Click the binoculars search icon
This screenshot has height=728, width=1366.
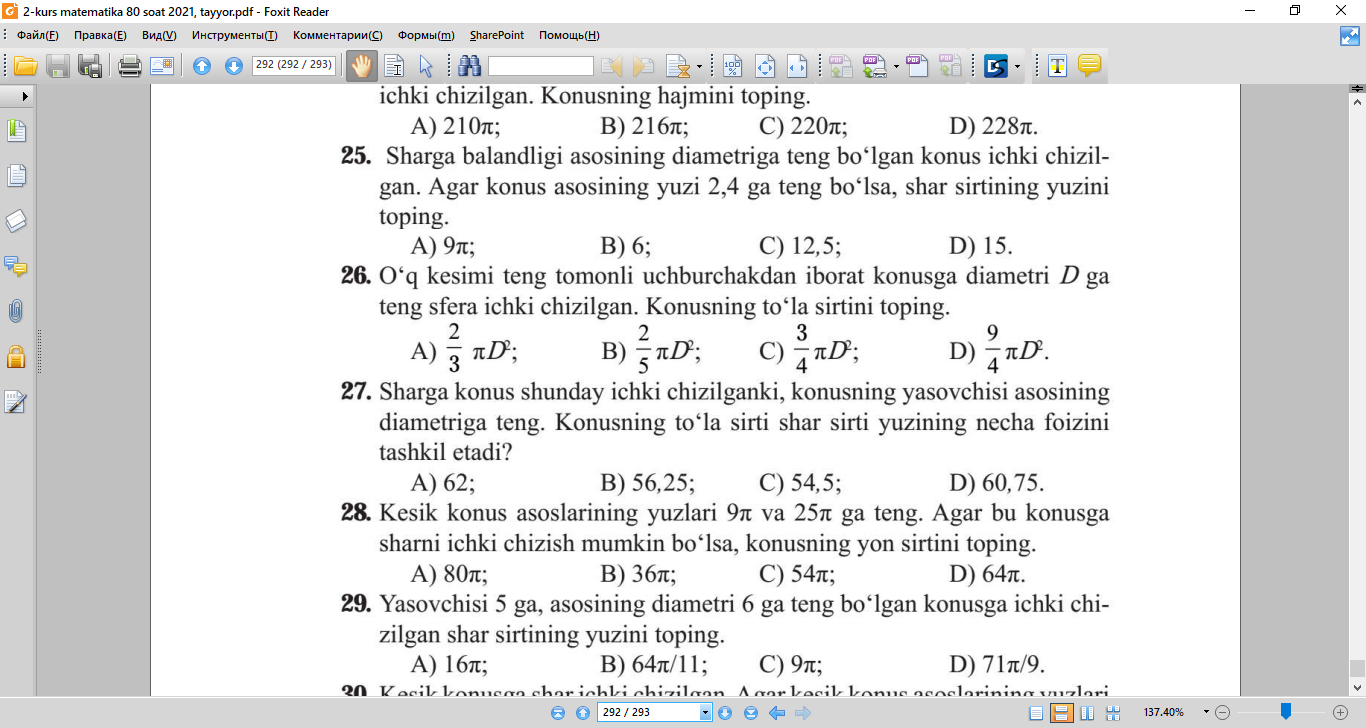click(470, 67)
